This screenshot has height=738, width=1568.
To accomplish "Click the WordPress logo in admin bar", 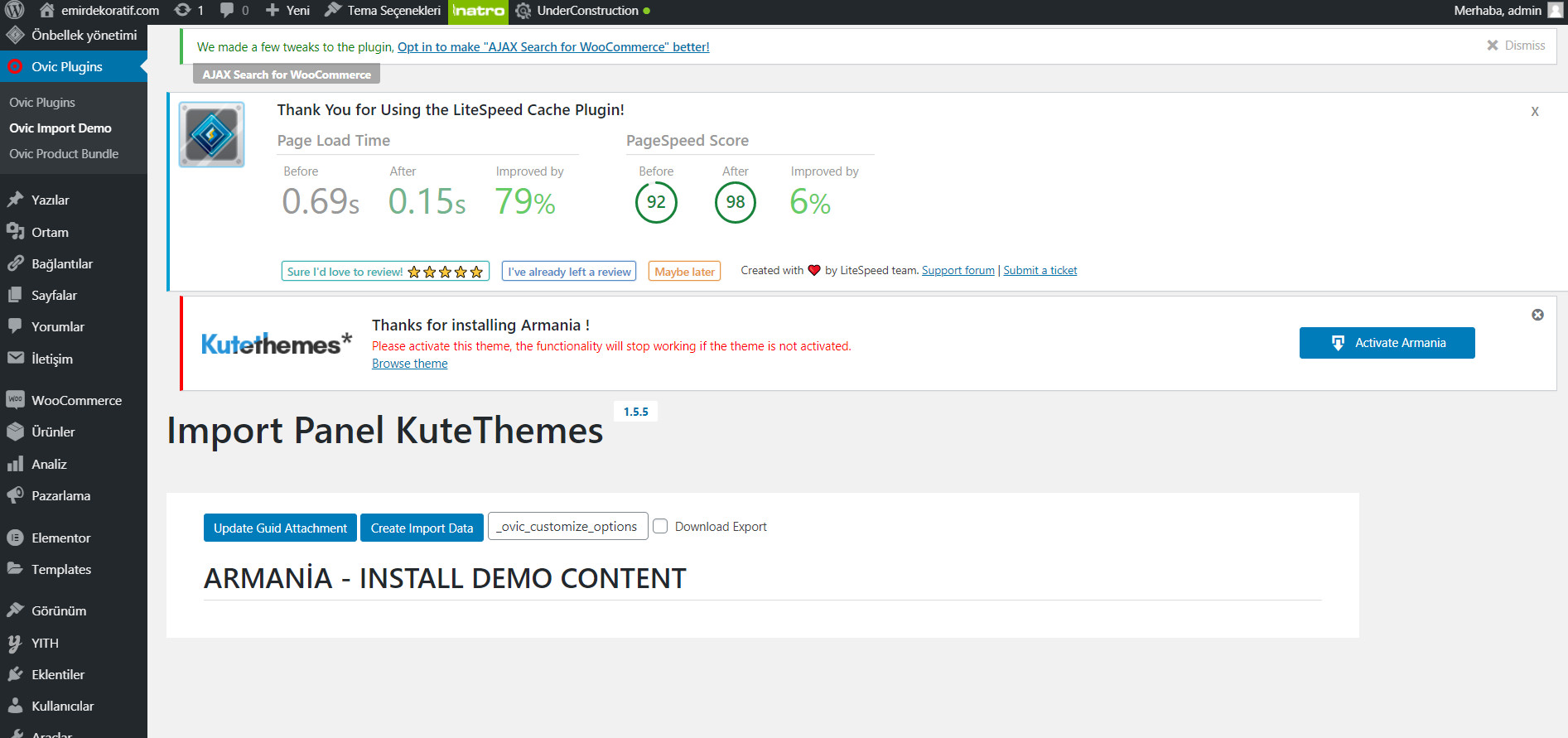I will (15, 11).
